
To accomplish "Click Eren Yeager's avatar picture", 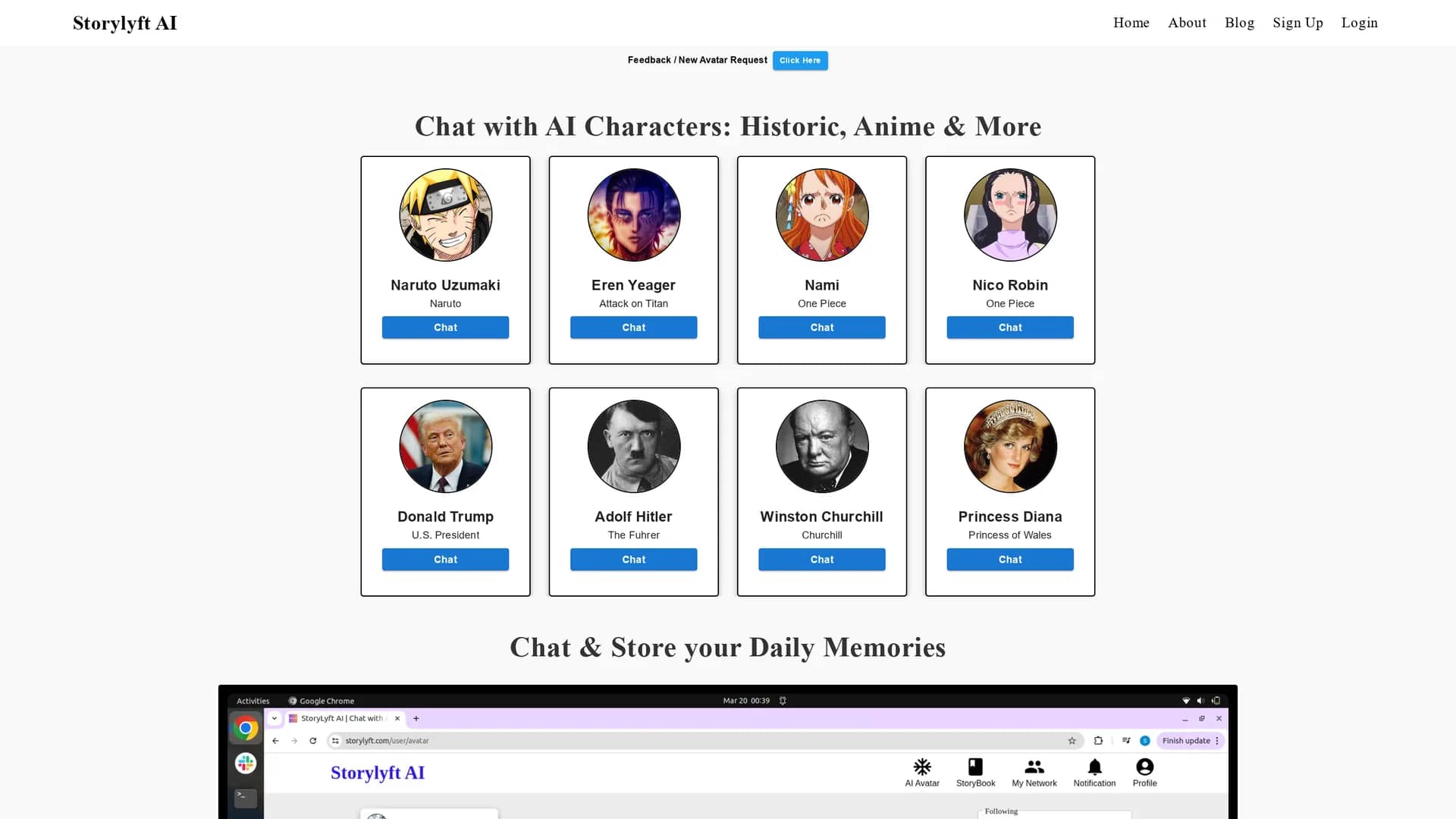I will (633, 215).
